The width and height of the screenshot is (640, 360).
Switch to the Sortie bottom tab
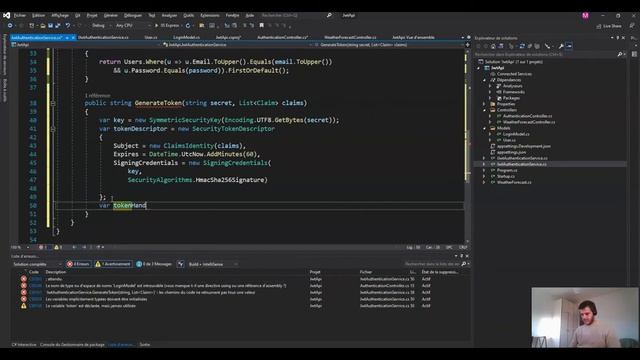pos(145,344)
